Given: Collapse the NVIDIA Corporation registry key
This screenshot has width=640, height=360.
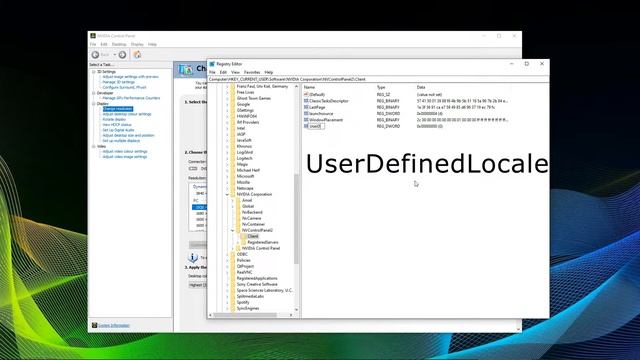Looking at the screenshot, I should 227,194.
